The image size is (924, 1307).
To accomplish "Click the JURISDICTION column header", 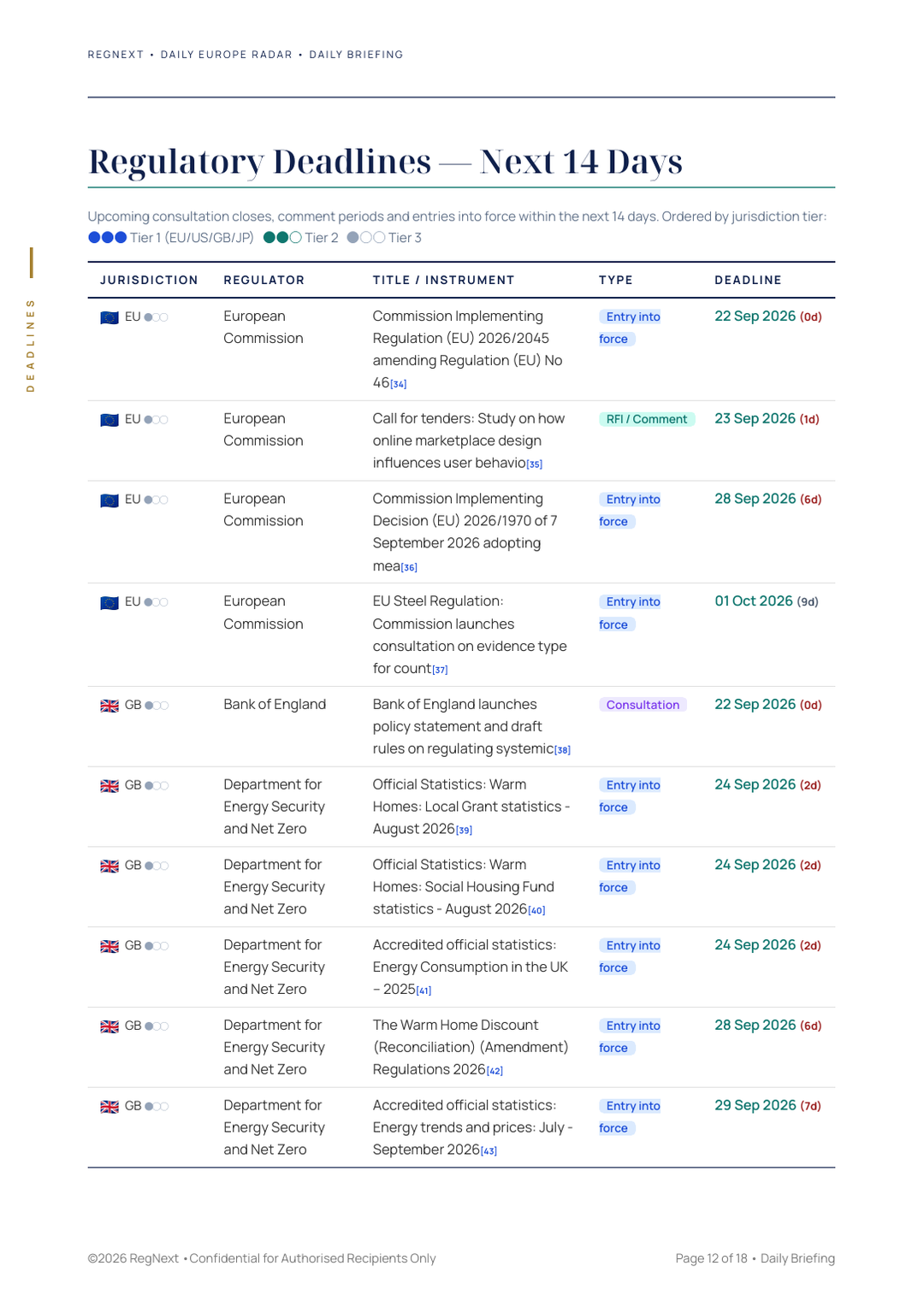I will pyautogui.click(x=149, y=280).
